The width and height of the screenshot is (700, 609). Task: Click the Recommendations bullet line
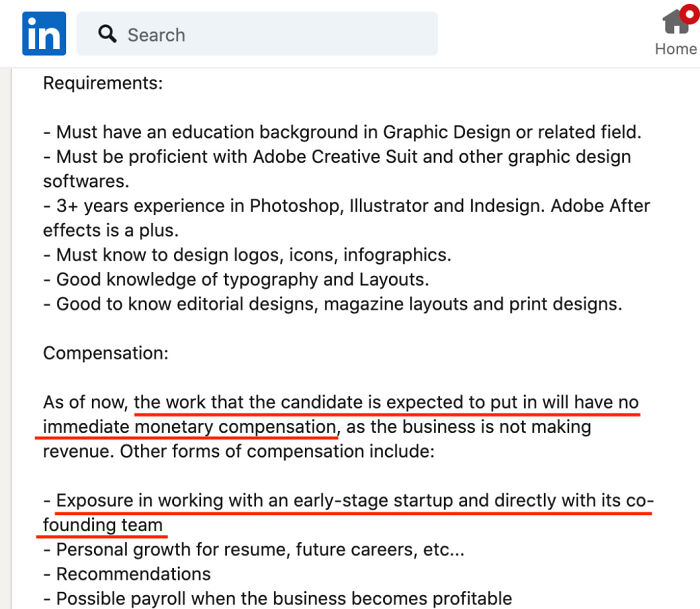point(127,574)
